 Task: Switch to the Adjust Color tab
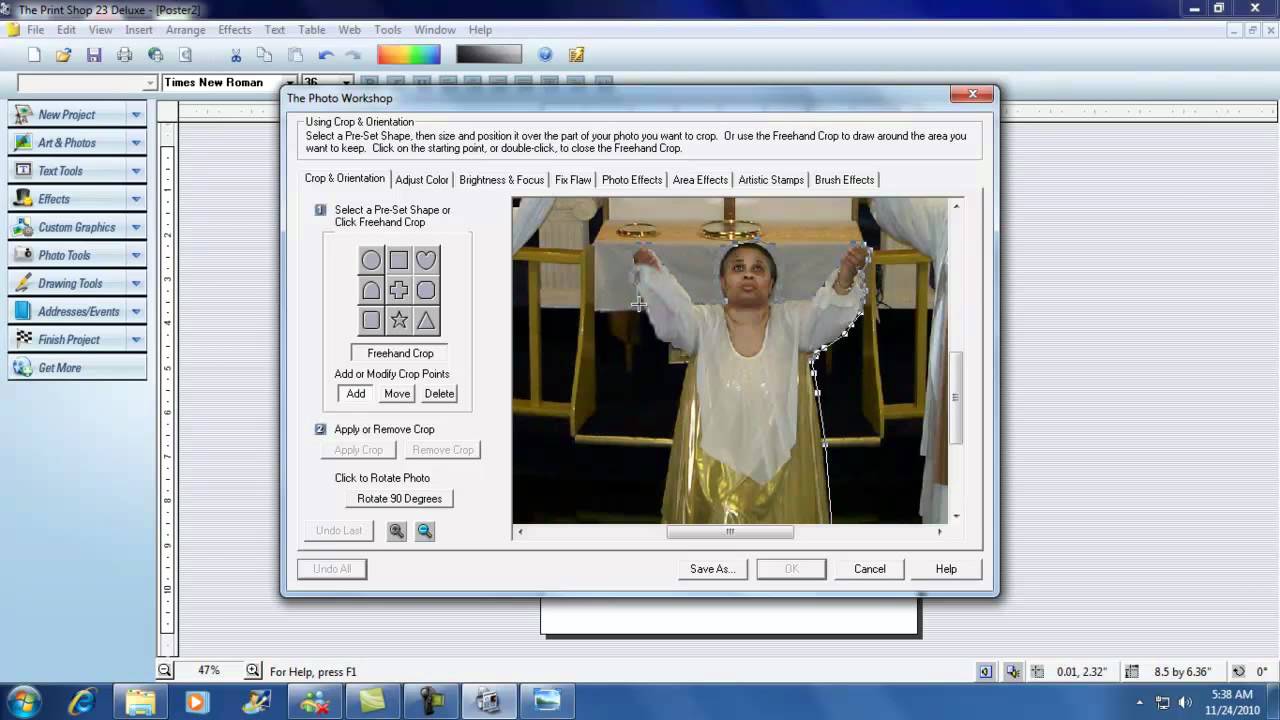(x=422, y=180)
